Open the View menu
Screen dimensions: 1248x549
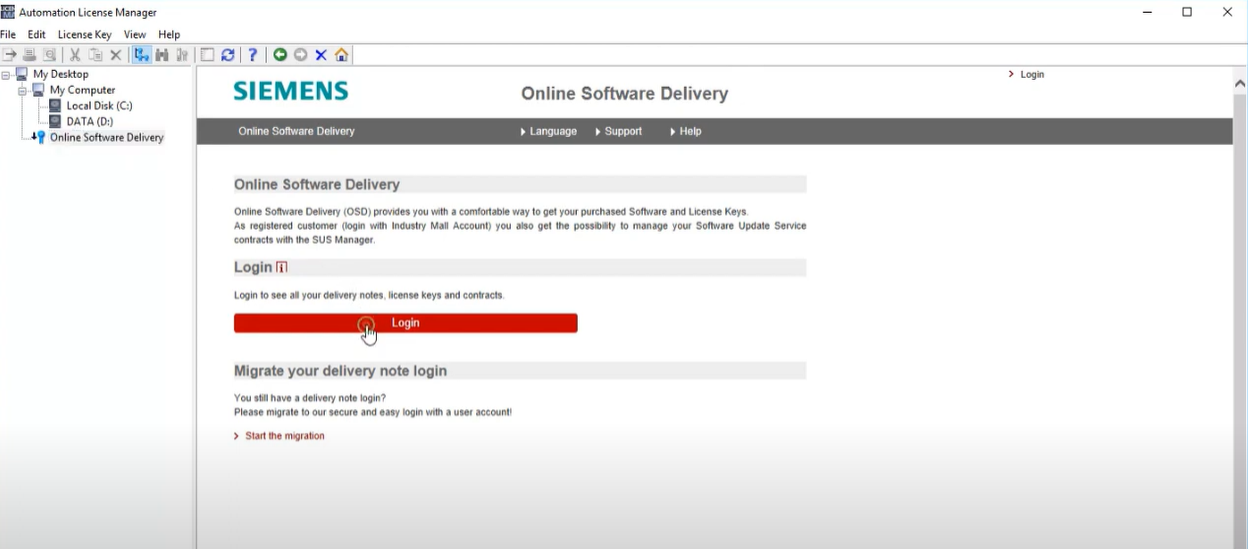135,34
